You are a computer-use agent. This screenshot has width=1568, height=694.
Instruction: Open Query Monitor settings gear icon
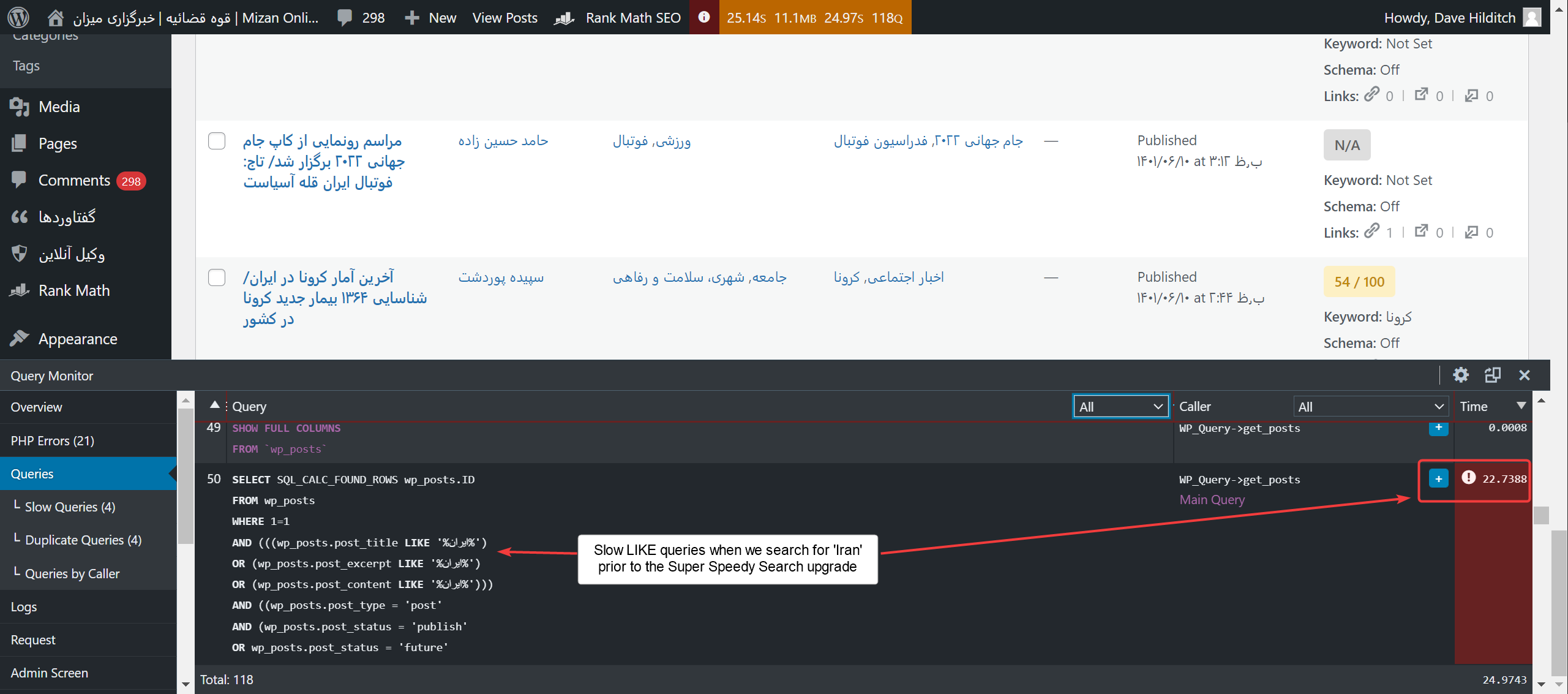tap(1460, 375)
